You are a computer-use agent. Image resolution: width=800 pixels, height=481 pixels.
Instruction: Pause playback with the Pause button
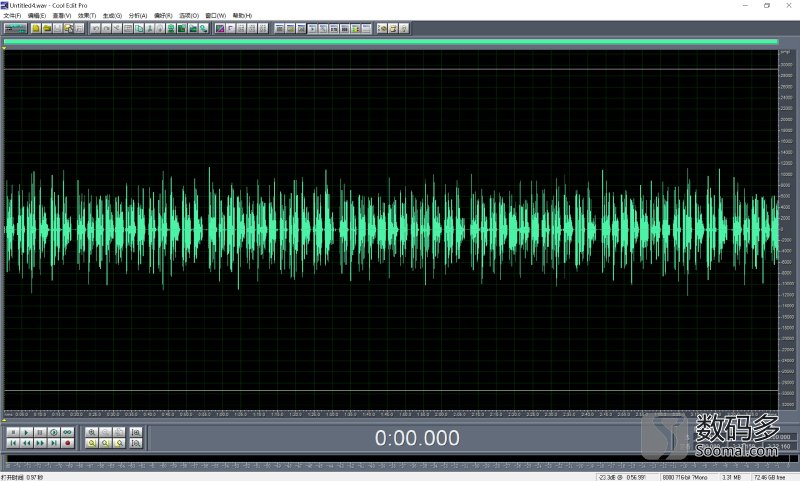point(40,432)
